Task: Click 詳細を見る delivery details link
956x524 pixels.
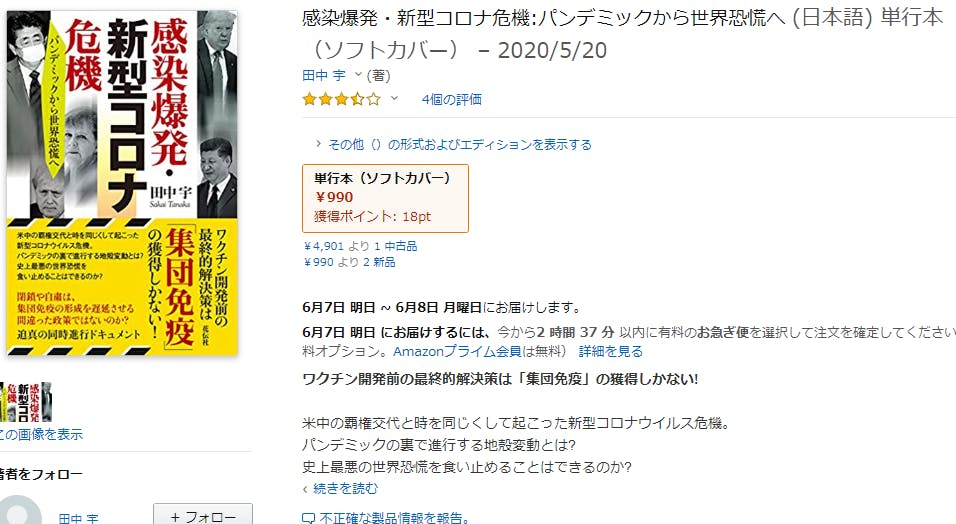Action: (610, 351)
